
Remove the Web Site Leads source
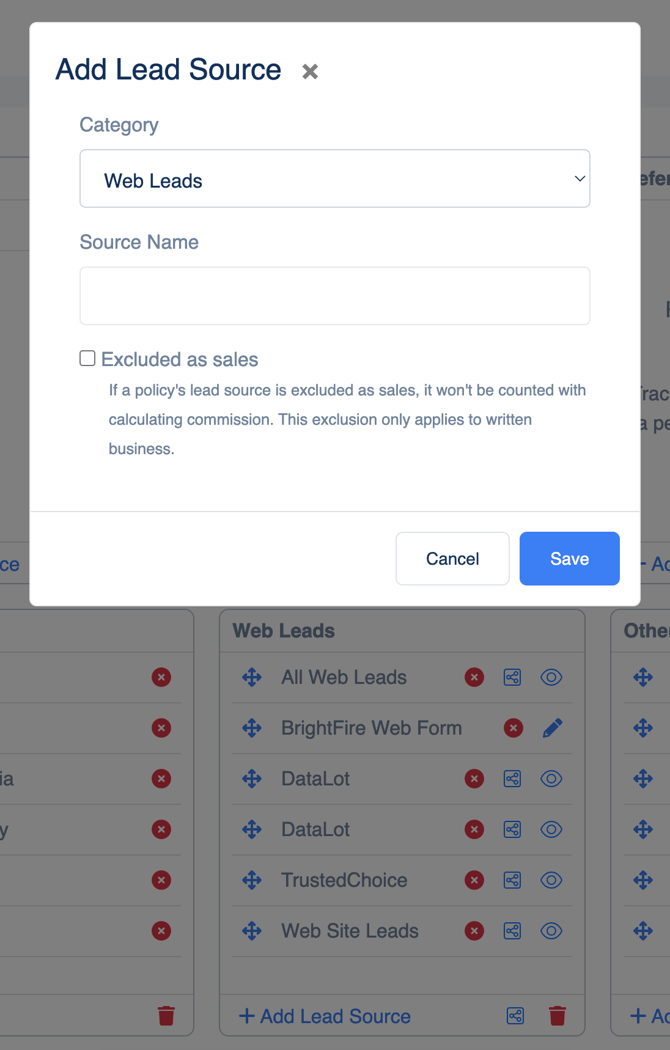pyautogui.click(x=475, y=931)
